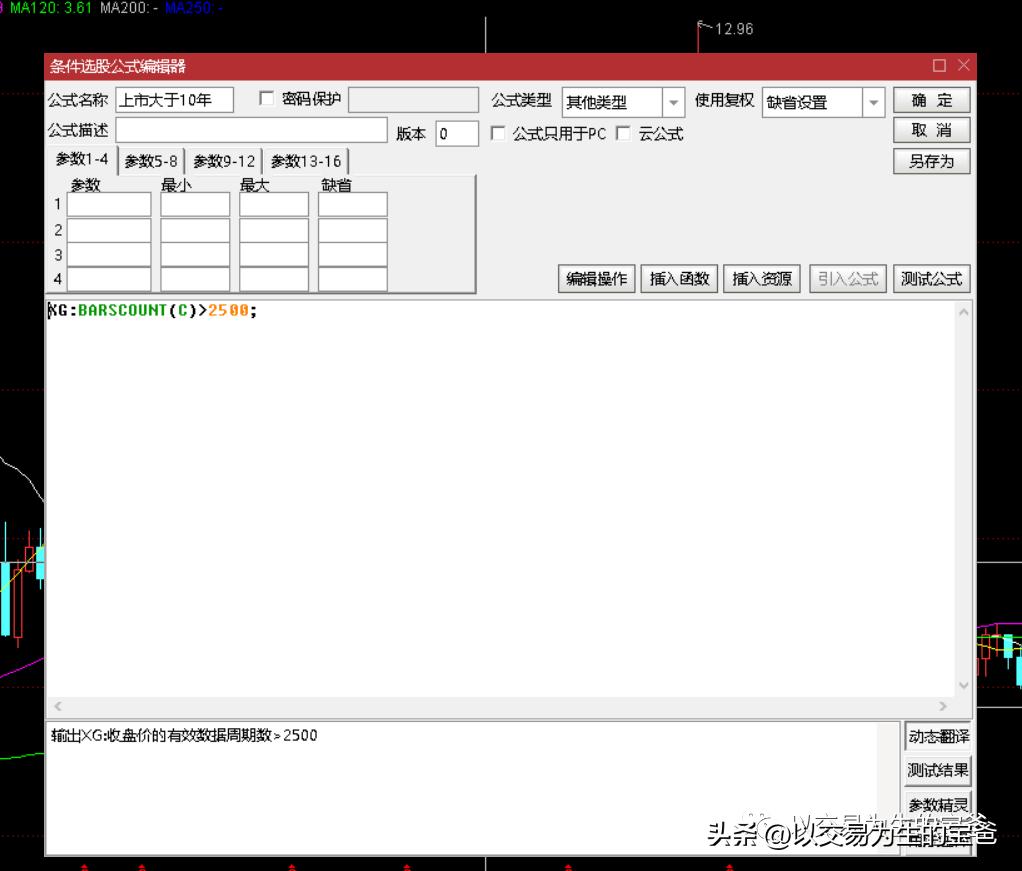
Task: Click the 插入资源 button
Action: coord(762,279)
